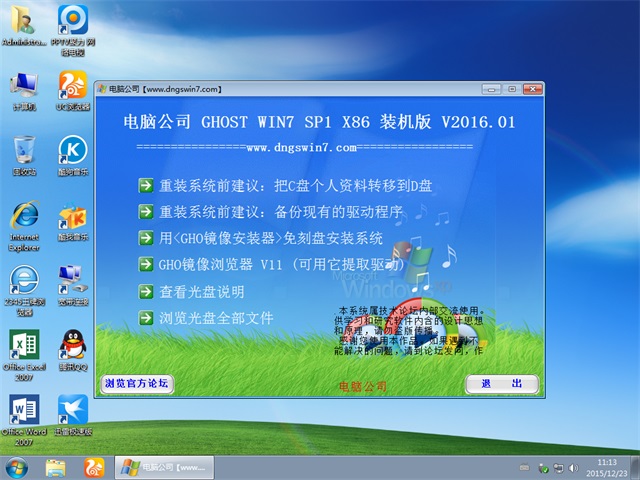Open File Explorer from the taskbar

[x=56, y=467]
